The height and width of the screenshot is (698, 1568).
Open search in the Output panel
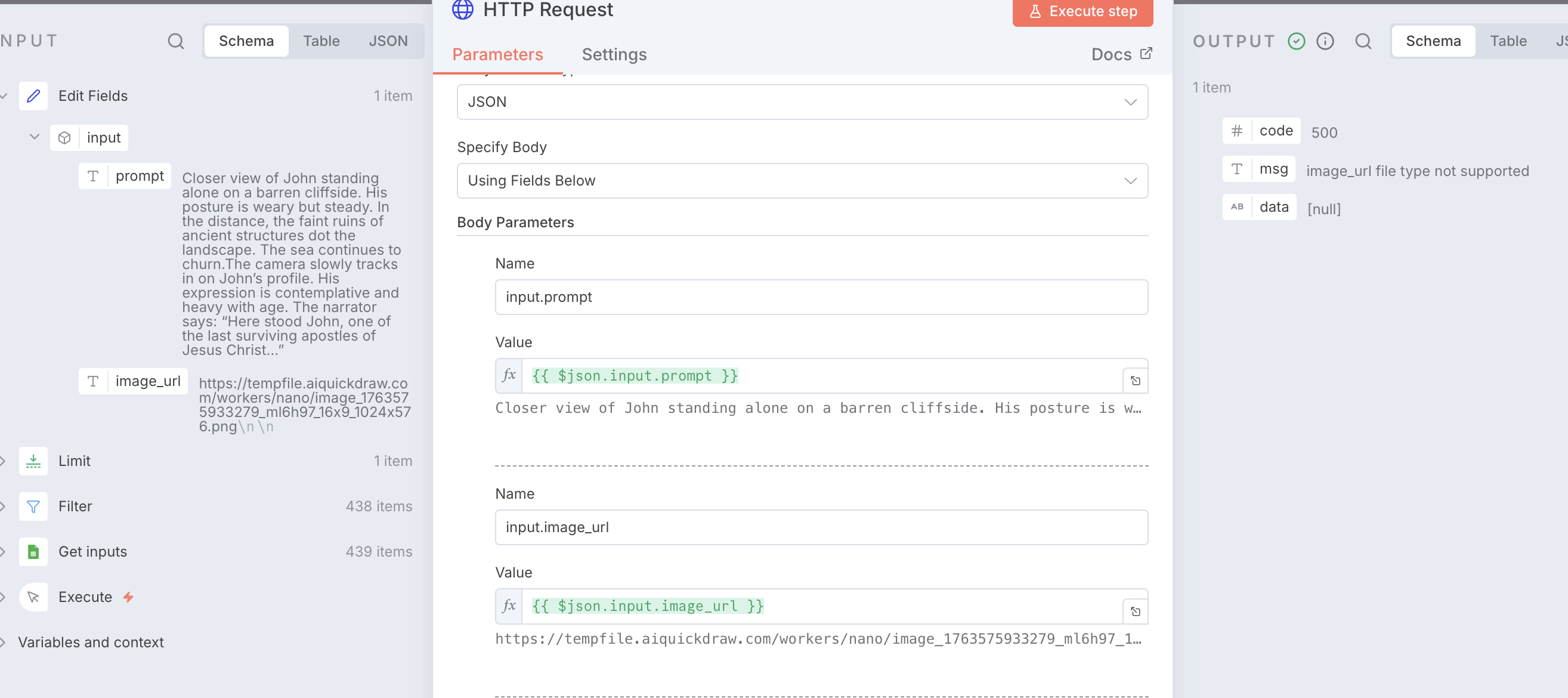point(1363,41)
